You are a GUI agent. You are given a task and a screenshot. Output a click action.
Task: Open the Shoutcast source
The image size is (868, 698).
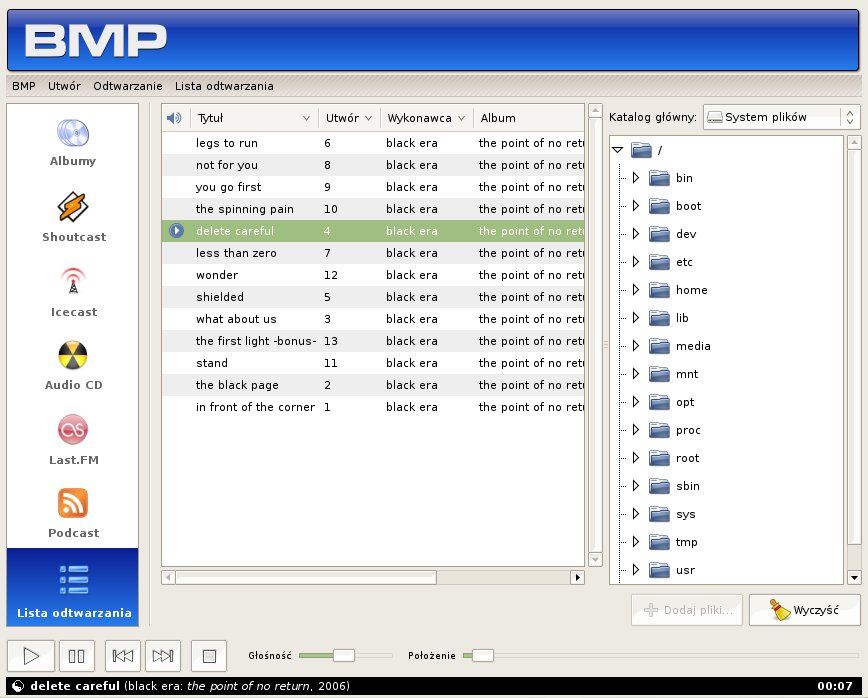point(74,218)
